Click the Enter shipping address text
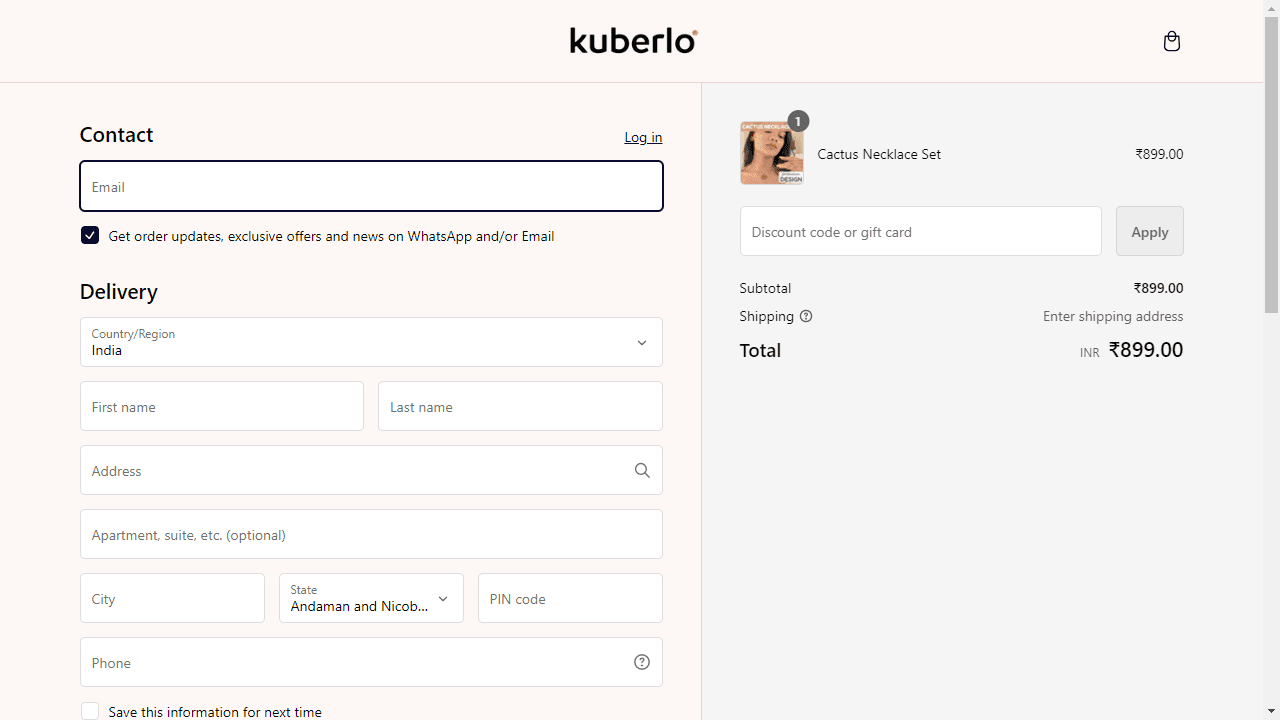 point(1113,316)
